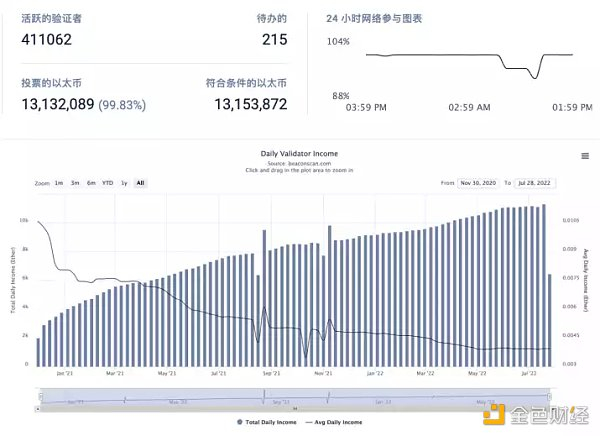The image size is (600, 436).
Task: Open the chart hamburger context menu
Action: [585, 156]
